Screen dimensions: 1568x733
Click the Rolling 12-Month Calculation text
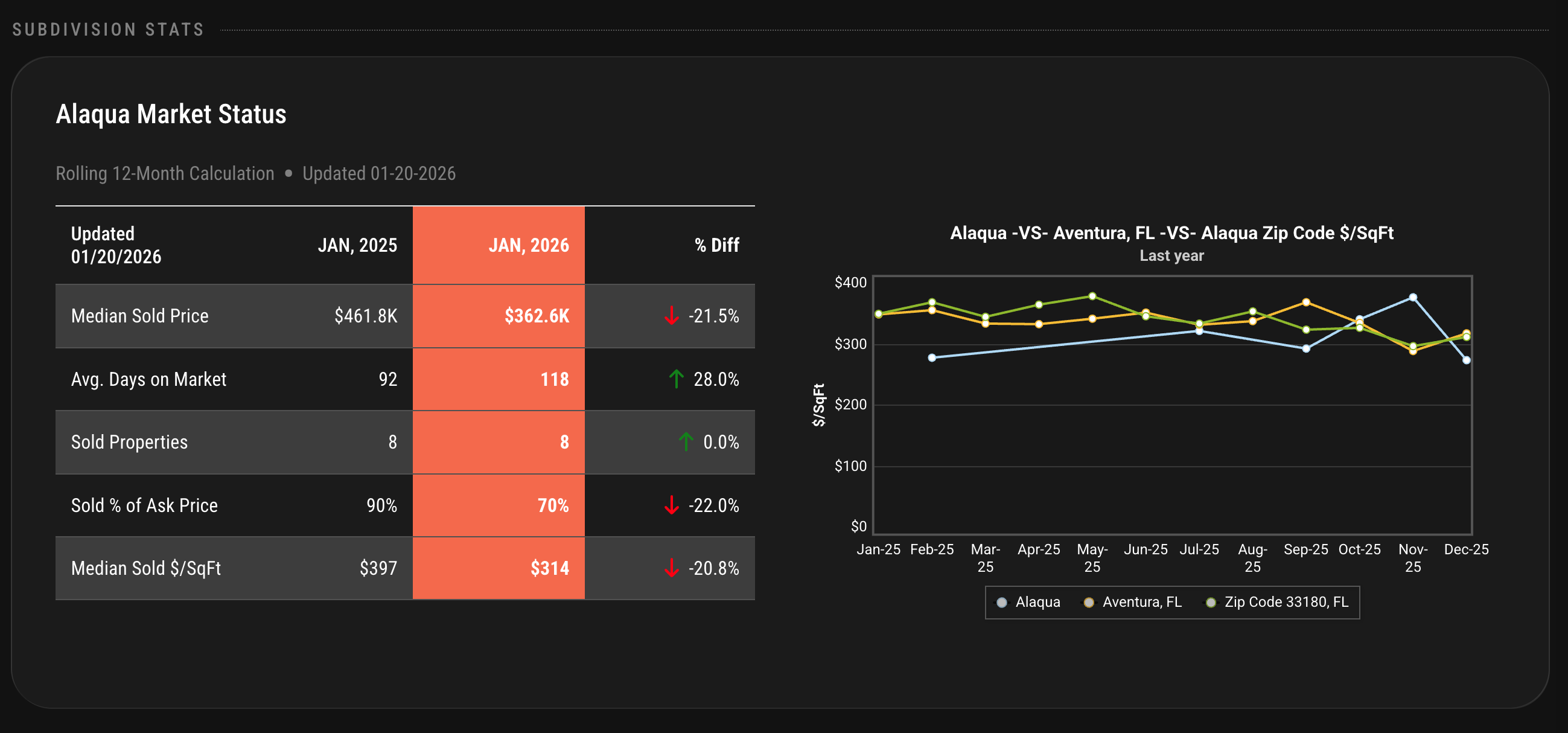165,173
